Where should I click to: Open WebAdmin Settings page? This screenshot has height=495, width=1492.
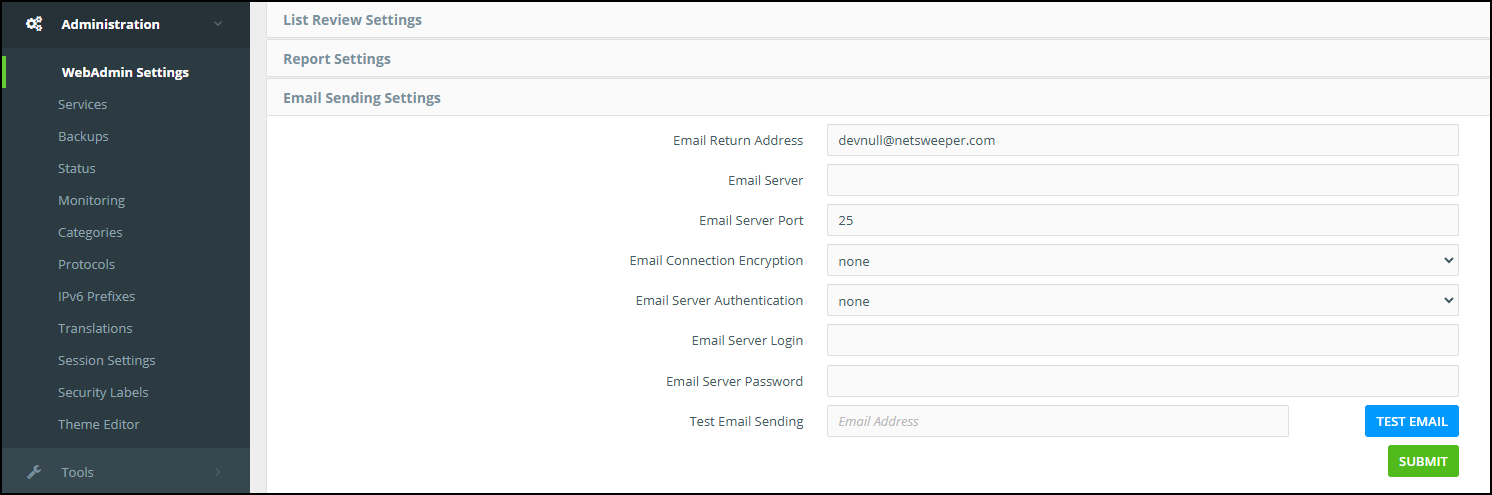[125, 72]
